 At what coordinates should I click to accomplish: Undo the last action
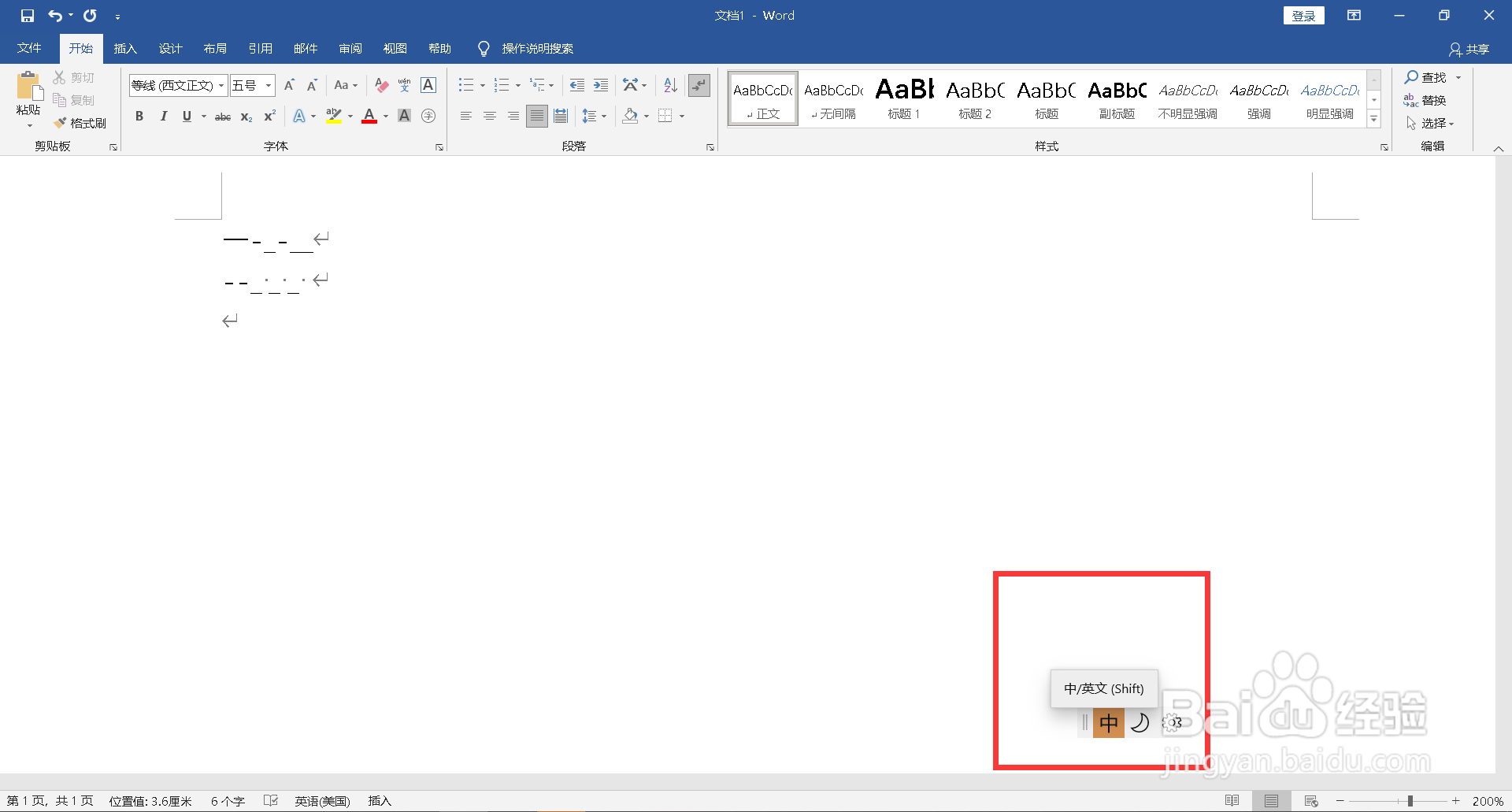55,16
